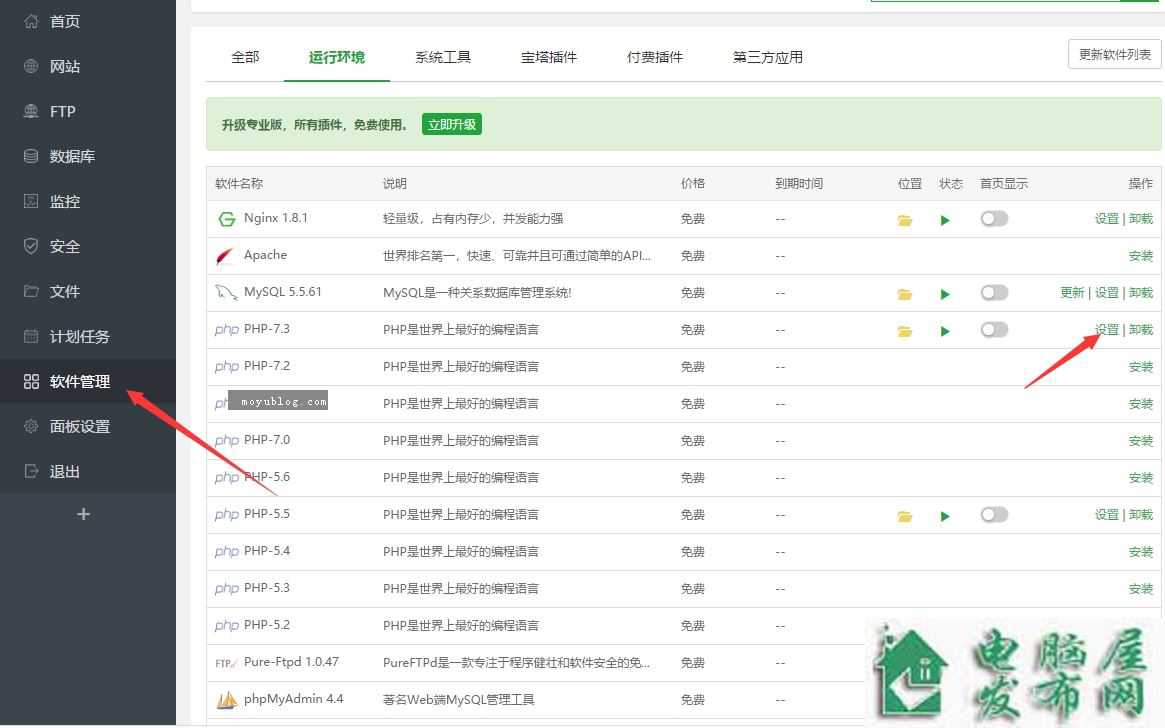Click the Apache feather logo icon
Screen dimensions: 1165x728
tap(225, 256)
